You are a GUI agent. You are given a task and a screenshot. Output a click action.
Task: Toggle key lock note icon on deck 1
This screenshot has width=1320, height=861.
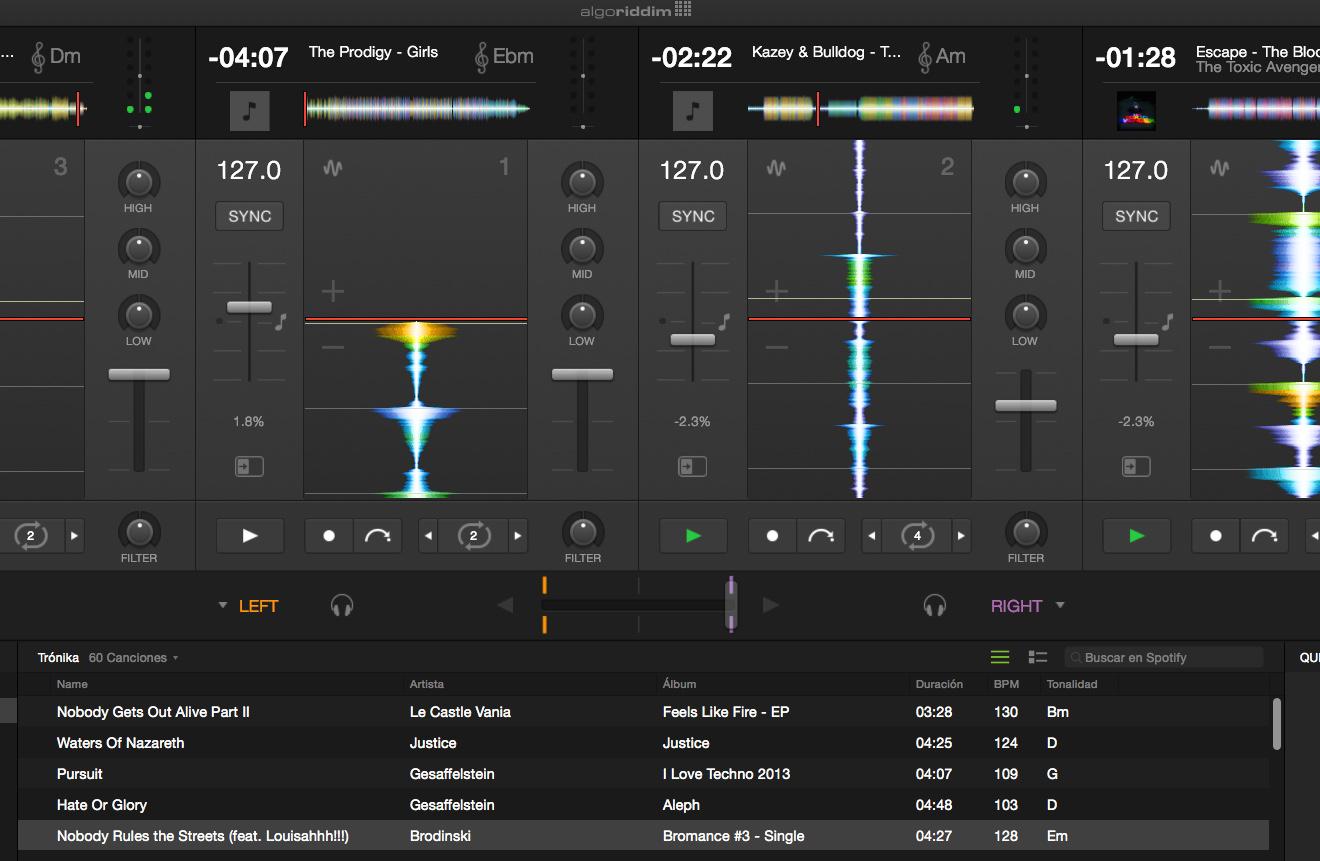click(280, 321)
